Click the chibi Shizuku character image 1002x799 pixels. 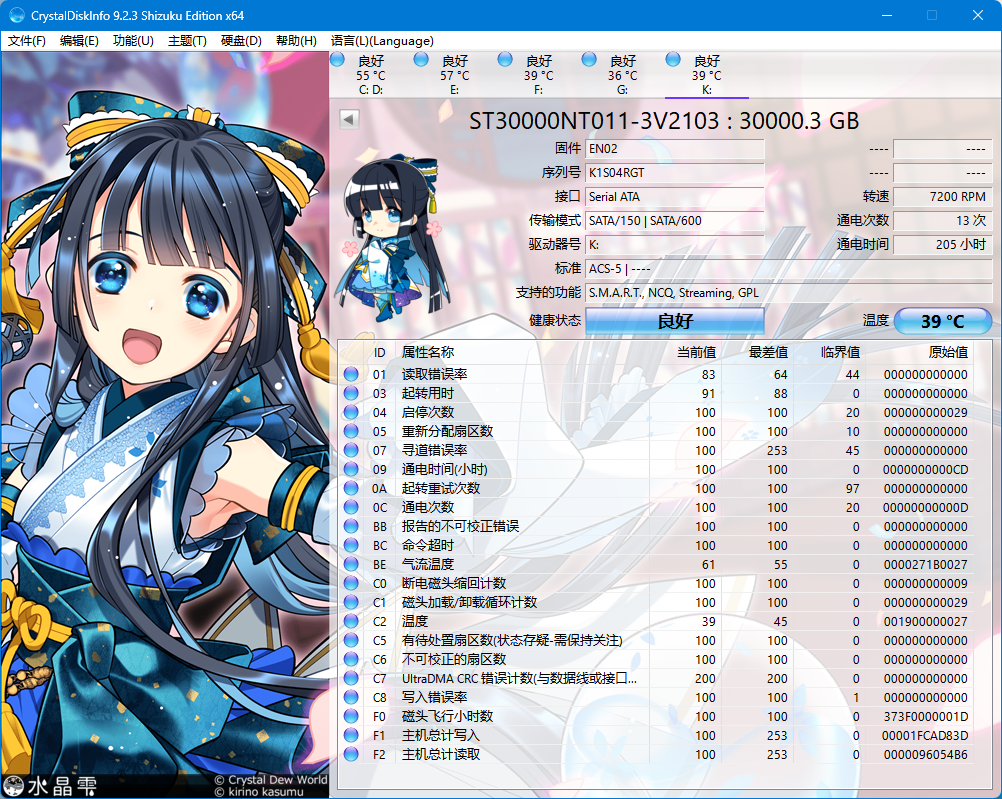[391, 238]
